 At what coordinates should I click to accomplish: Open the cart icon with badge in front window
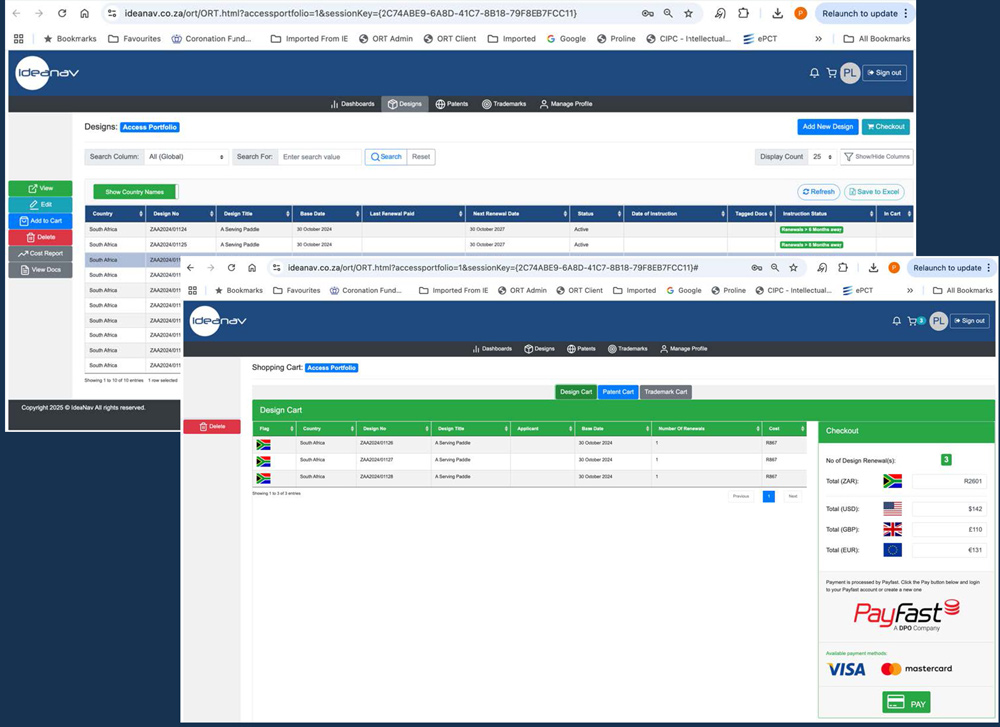pyautogui.click(x=916, y=321)
